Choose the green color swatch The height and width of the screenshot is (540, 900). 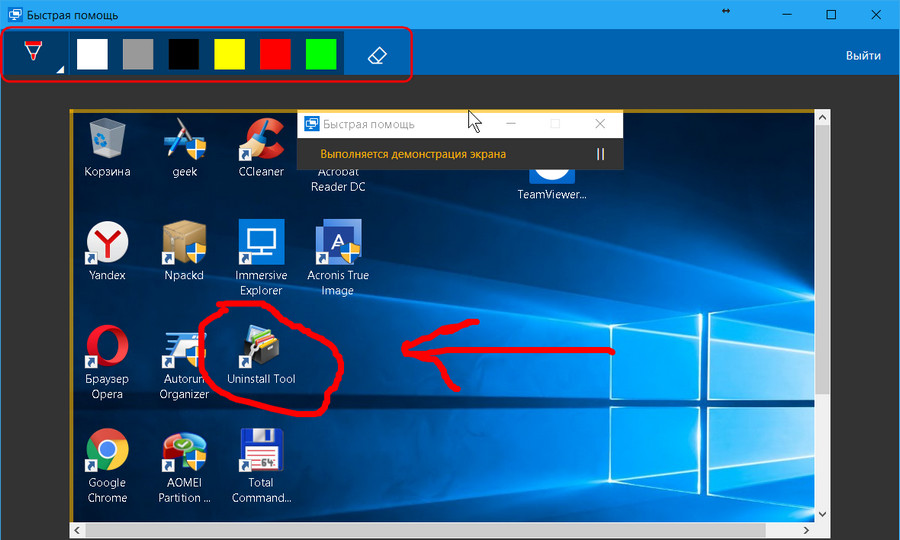click(x=321, y=55)
